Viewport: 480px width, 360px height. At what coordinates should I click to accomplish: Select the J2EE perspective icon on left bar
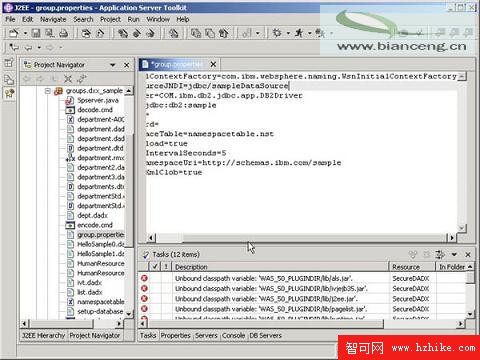(9, 93)
